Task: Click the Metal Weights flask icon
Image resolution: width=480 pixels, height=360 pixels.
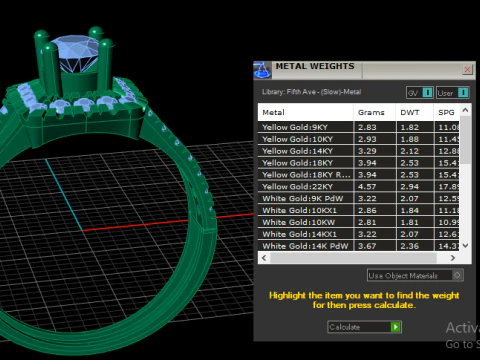Action: (x=262, y=70)
